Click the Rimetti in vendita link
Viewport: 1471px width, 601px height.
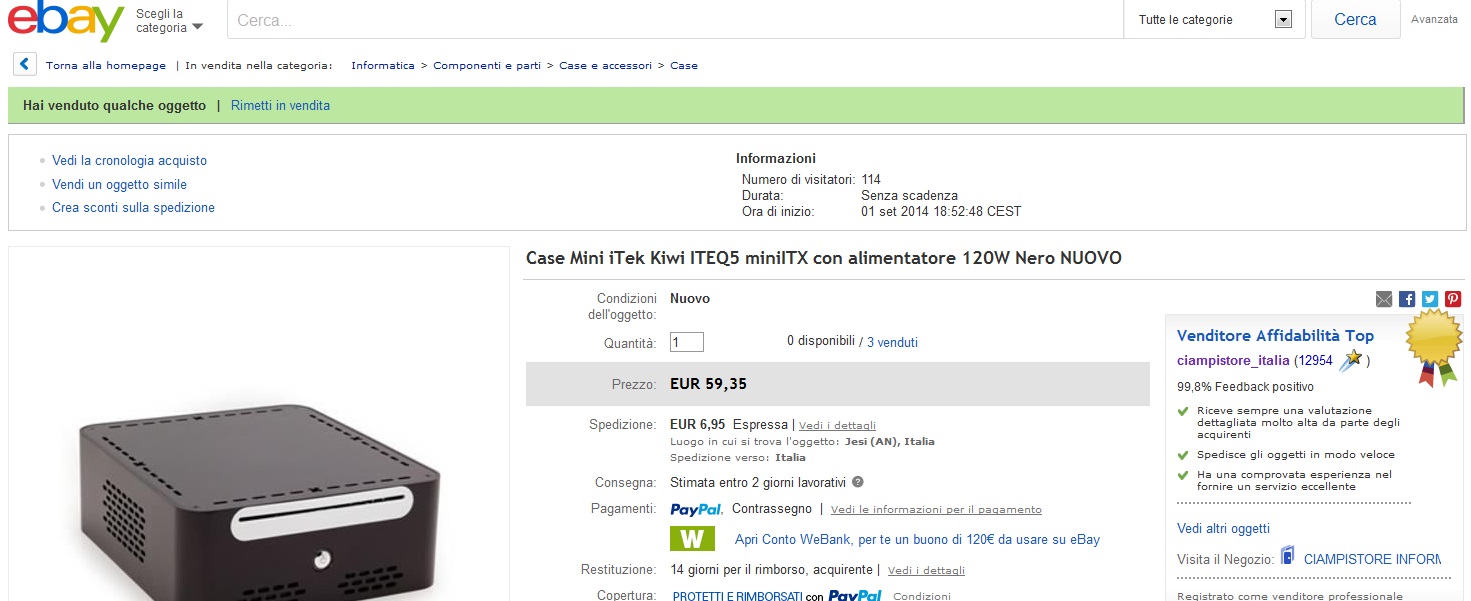(280, 106)
